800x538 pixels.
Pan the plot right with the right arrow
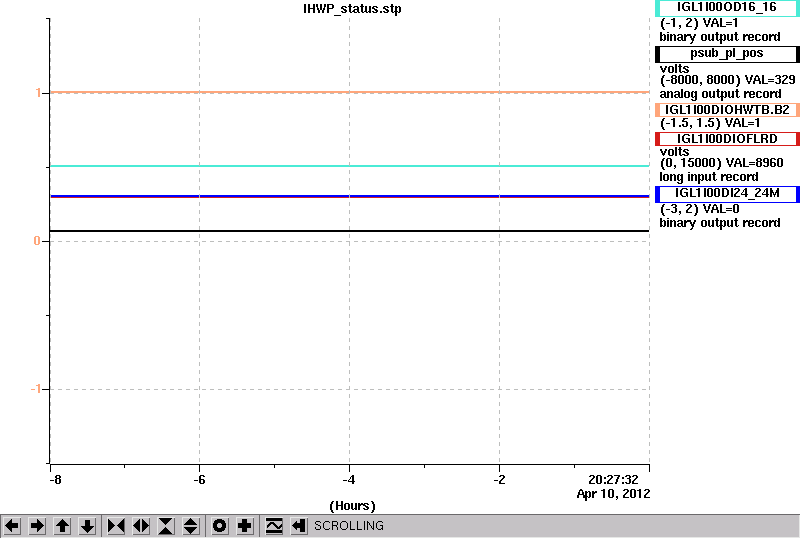(x=37, y=526)
